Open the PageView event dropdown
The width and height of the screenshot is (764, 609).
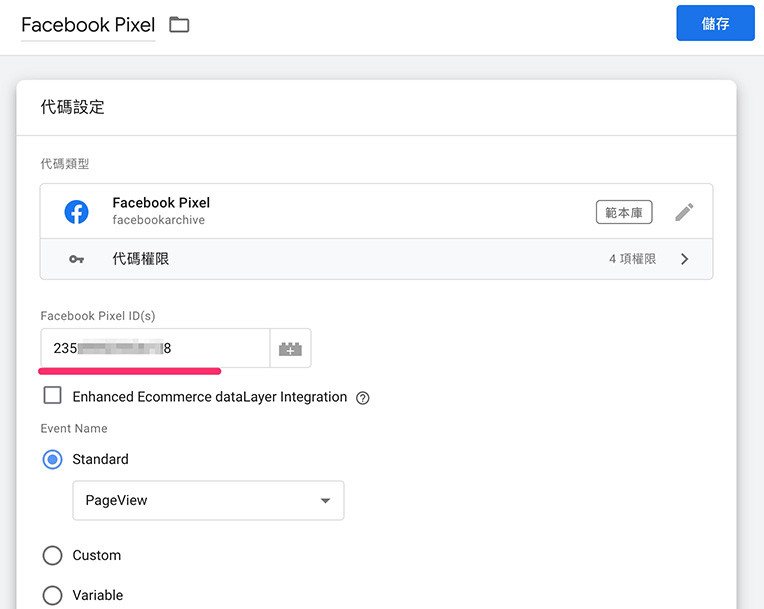[208, 500]
